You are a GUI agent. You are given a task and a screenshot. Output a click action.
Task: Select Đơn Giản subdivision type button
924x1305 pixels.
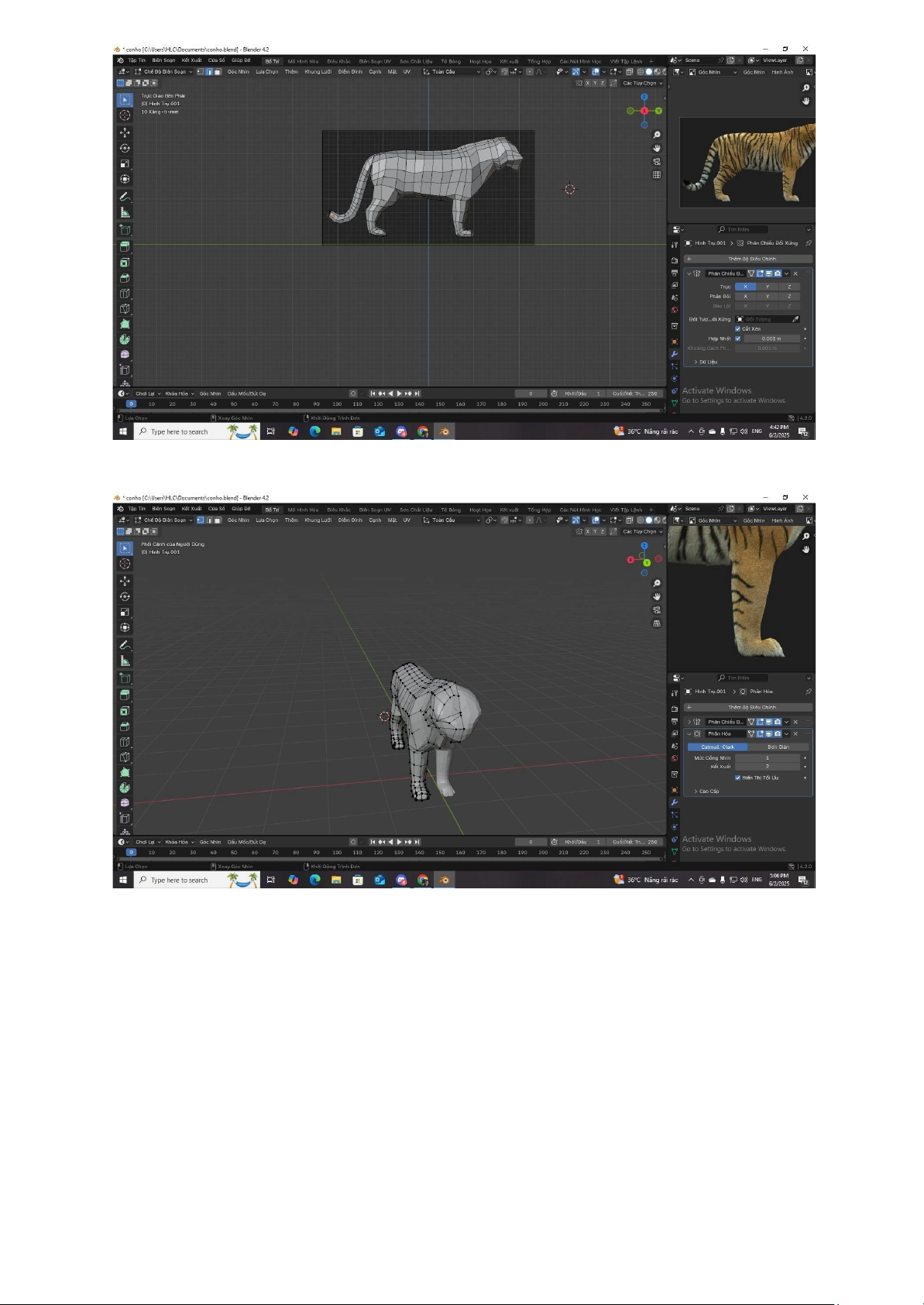tap(778, 747)
